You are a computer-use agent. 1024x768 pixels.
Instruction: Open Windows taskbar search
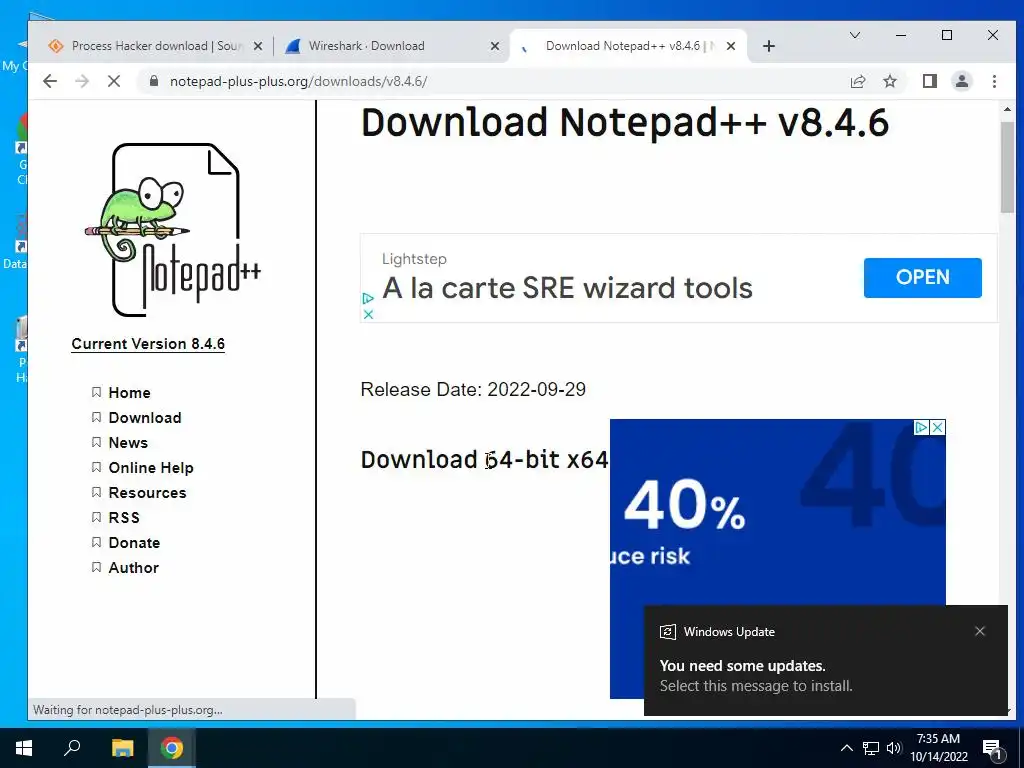(x=72, y=748)
